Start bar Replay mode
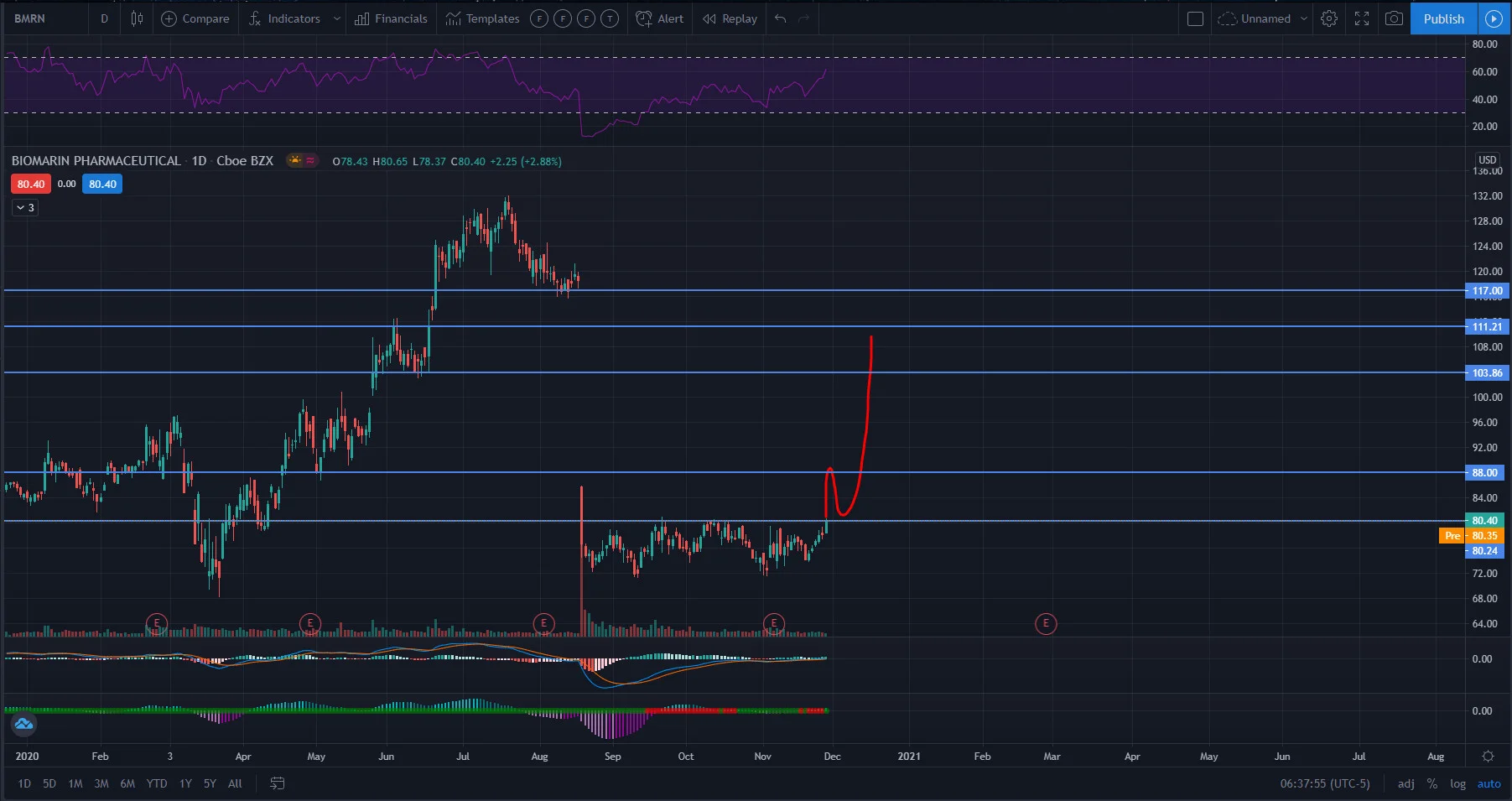 [730, 18]
